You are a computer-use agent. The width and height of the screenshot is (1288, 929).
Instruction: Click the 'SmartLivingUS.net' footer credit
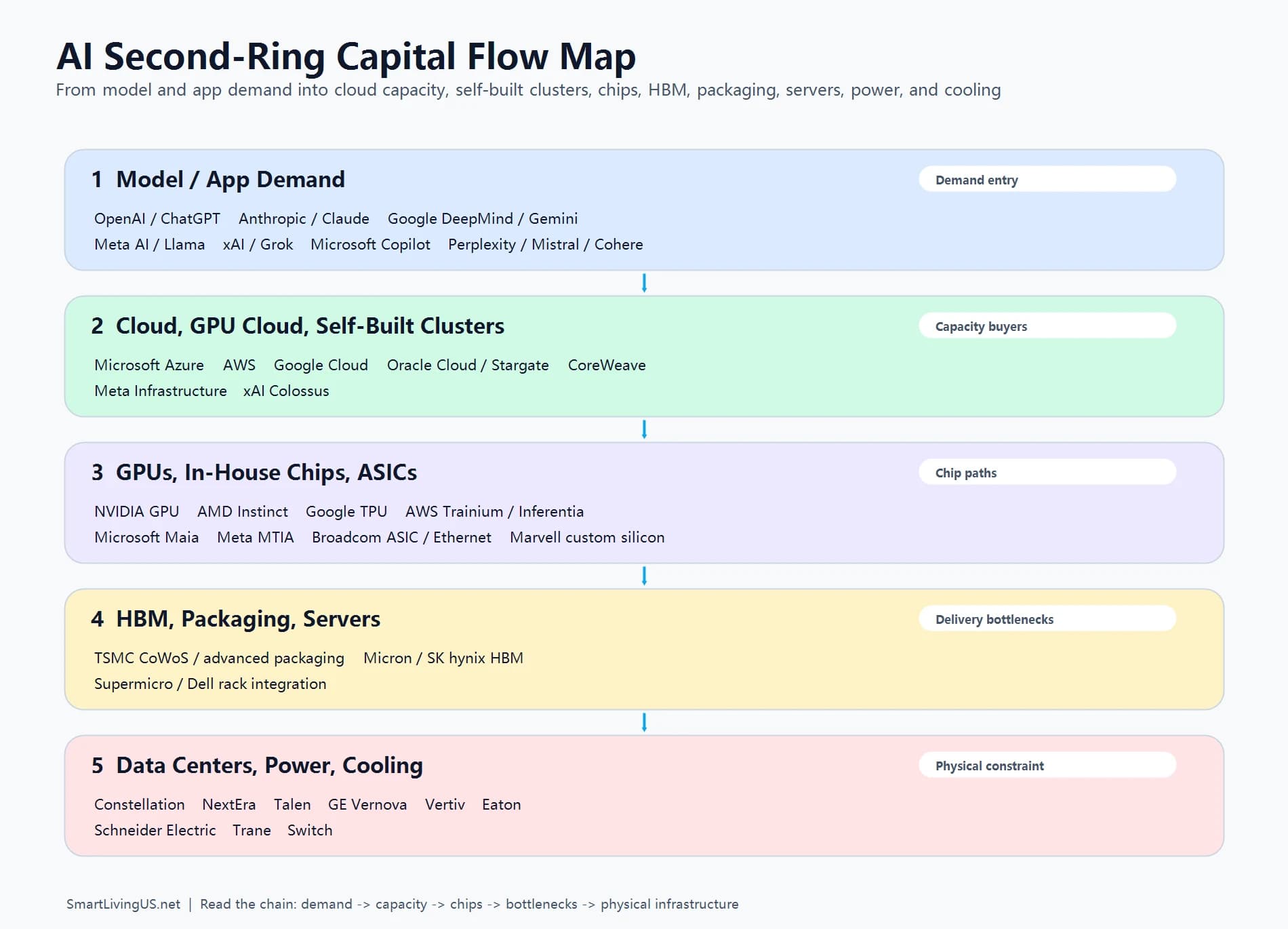coord(123,904)
